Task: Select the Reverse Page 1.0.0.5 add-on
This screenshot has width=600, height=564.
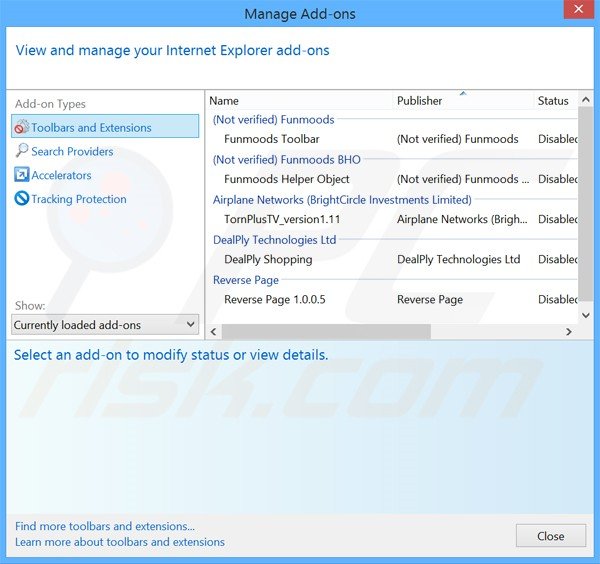Action: point(393,300)
